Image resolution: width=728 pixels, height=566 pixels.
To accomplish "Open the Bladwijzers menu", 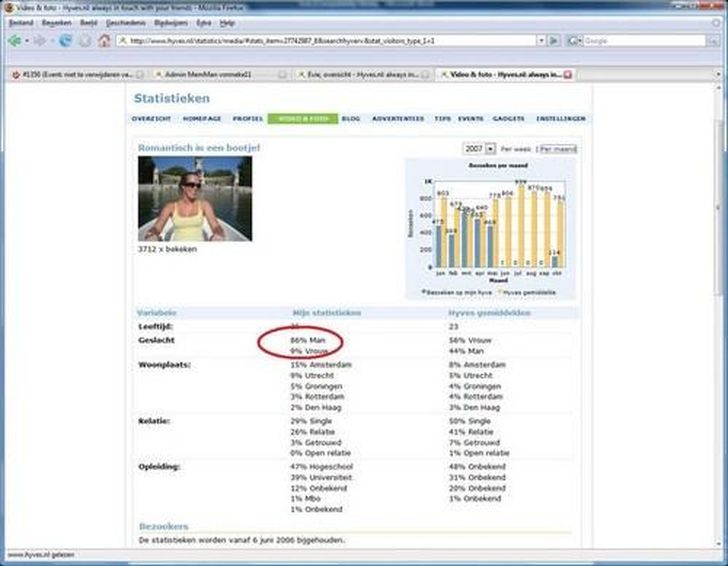I will click(166, 22).
